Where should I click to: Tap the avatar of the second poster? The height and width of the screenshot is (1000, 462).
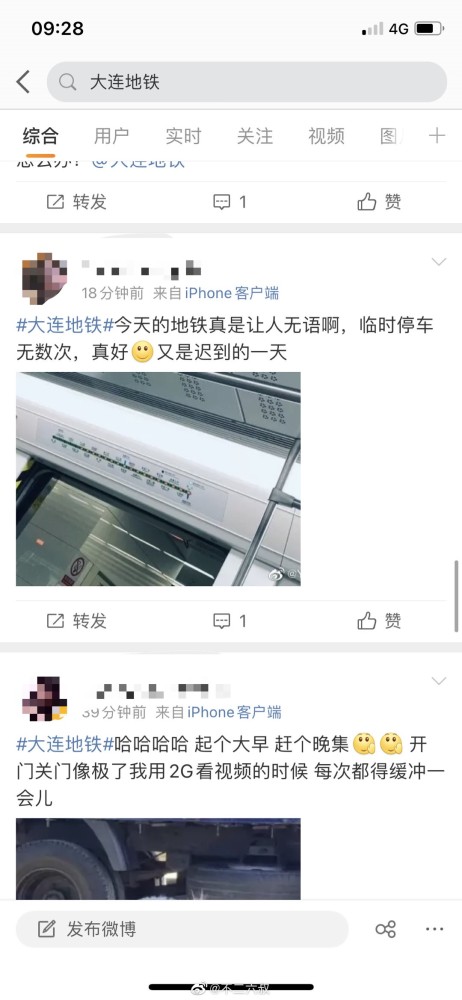click(x=45, y=699)
